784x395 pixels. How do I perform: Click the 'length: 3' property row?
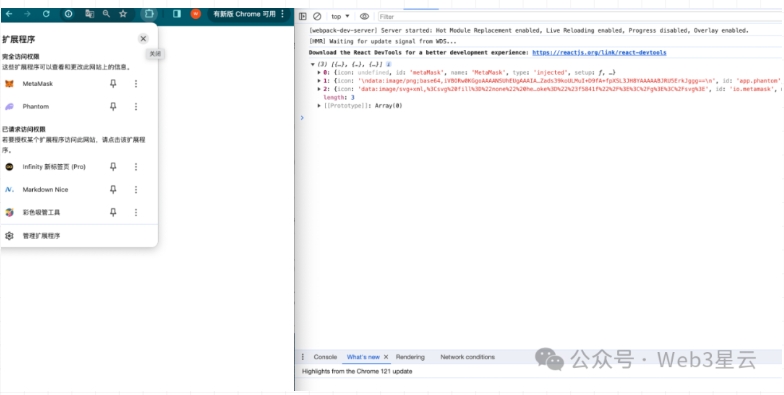(x=339, y=98)
